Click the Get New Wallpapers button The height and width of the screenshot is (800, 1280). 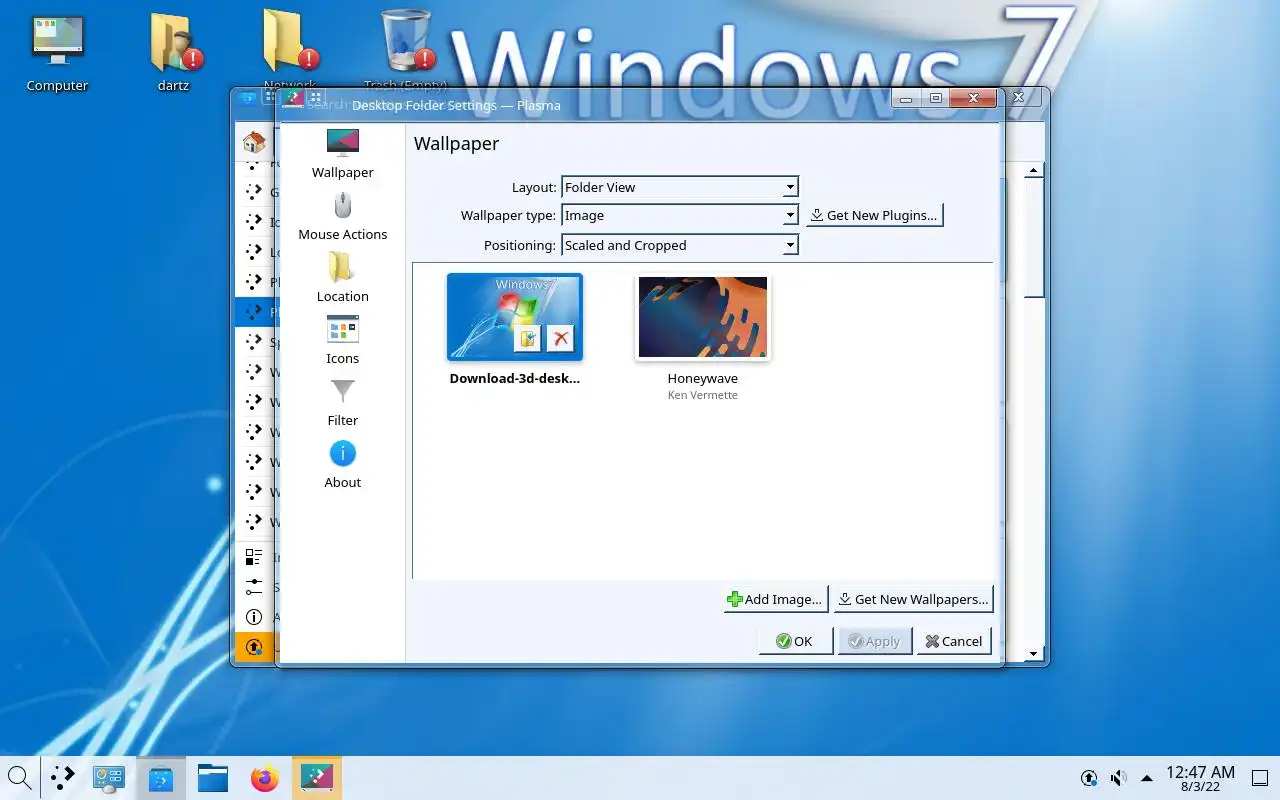click(x=913, y=599)
